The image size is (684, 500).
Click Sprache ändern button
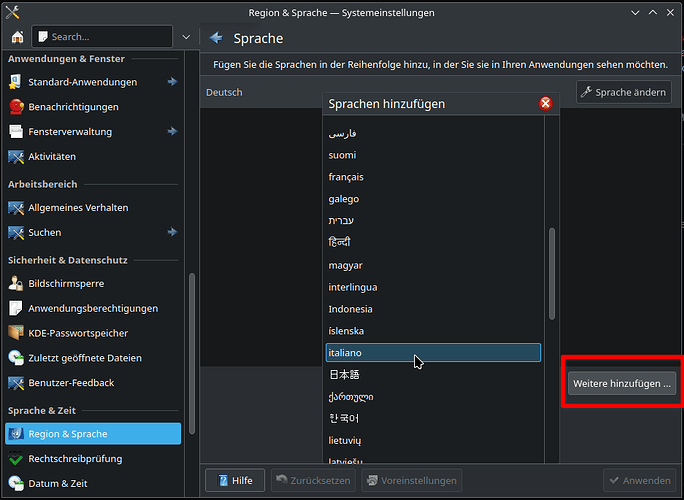tap(624, 92)
